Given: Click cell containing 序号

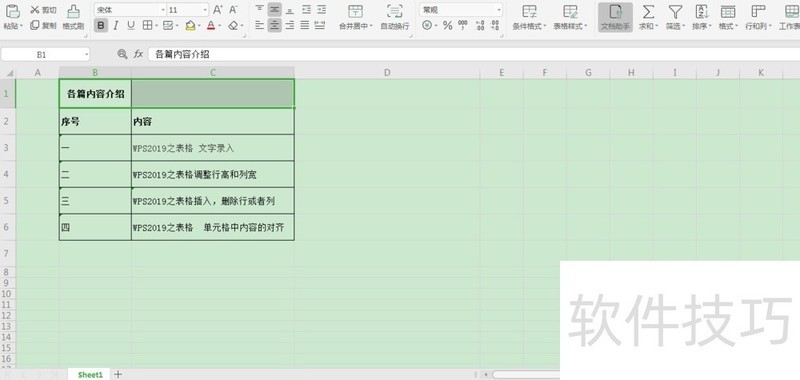Looking at the screenshot, I should [95, 122].
